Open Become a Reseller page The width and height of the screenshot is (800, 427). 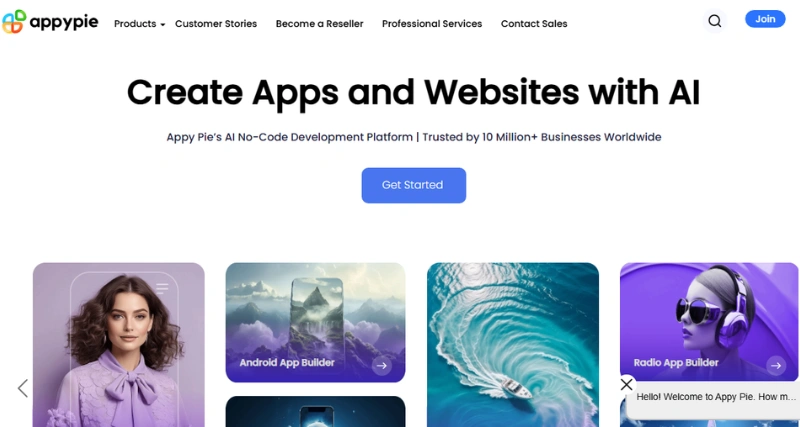click(x=319, y=24)
